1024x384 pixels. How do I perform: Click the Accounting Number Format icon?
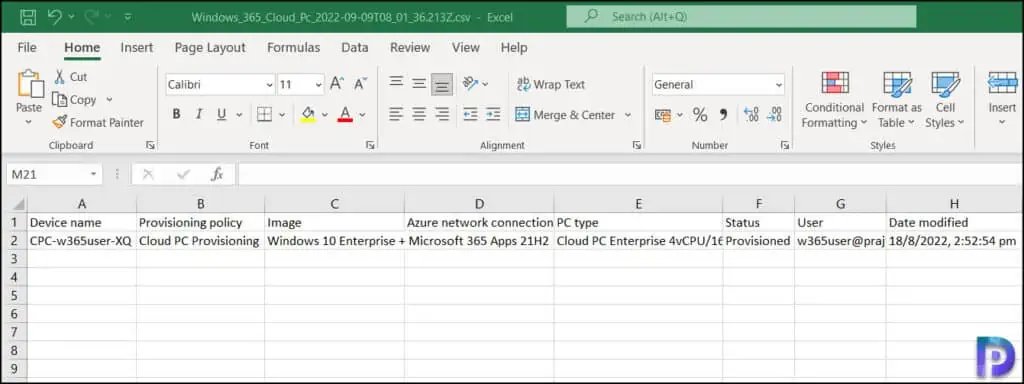[x=662, y=116]
